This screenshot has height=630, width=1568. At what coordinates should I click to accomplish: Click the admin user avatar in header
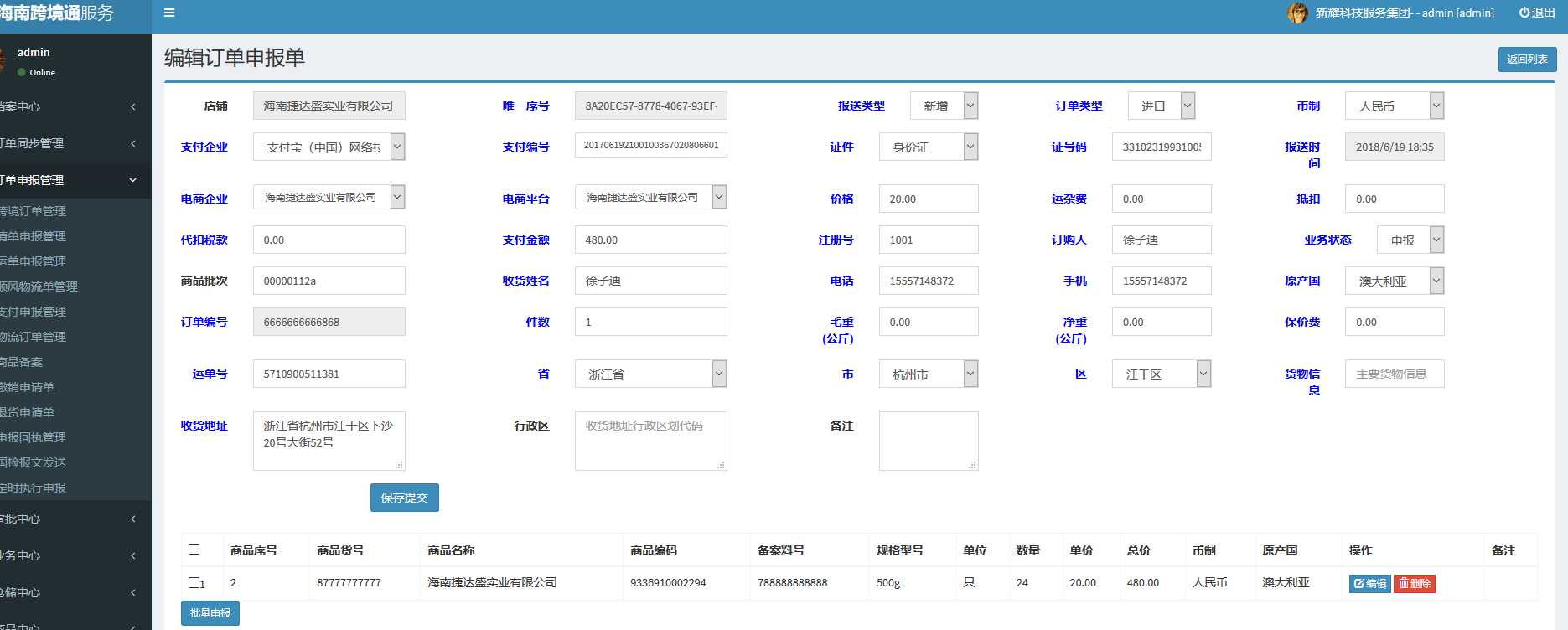tap(1297, 13)
